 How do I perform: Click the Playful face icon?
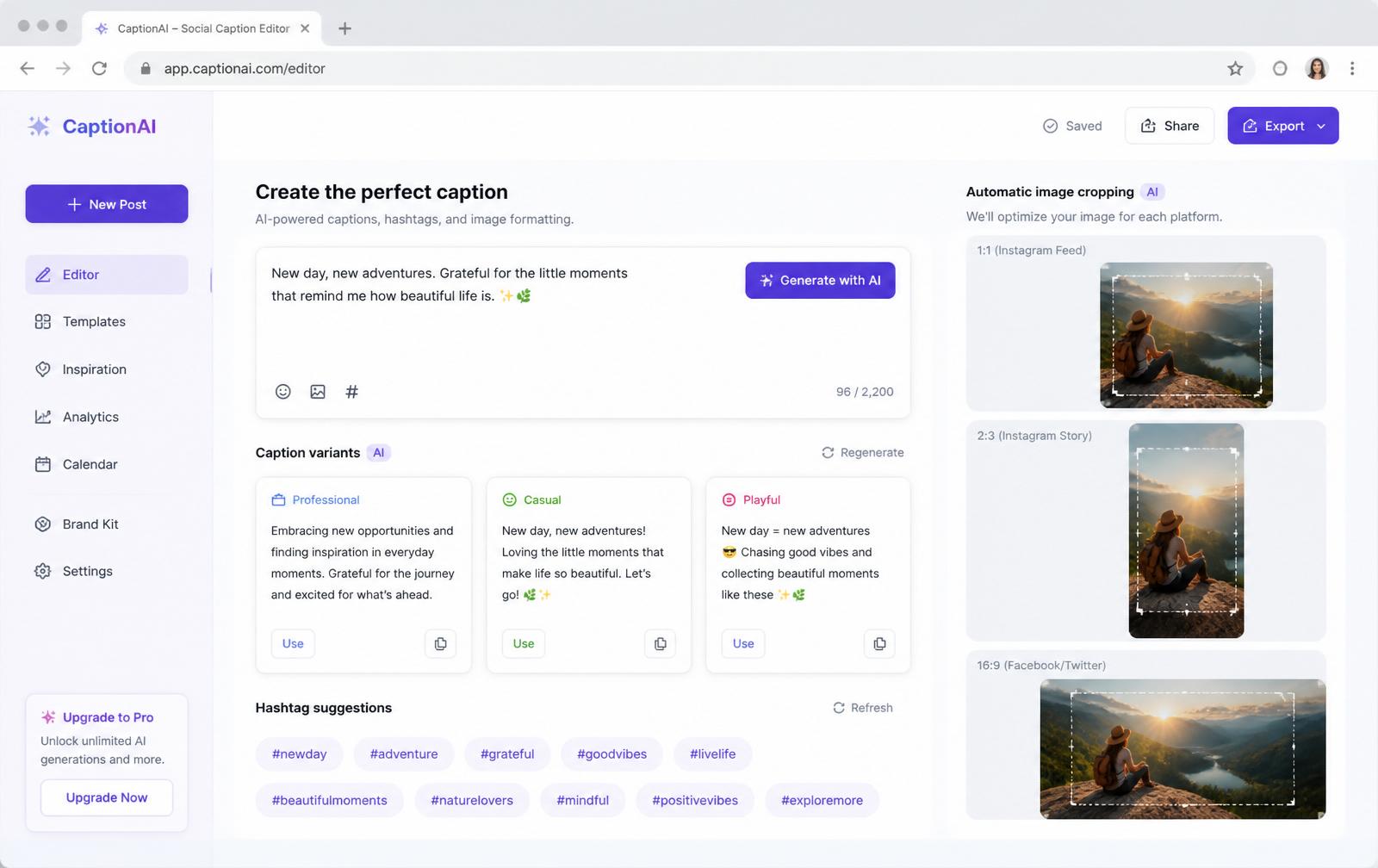coord(729,500)
